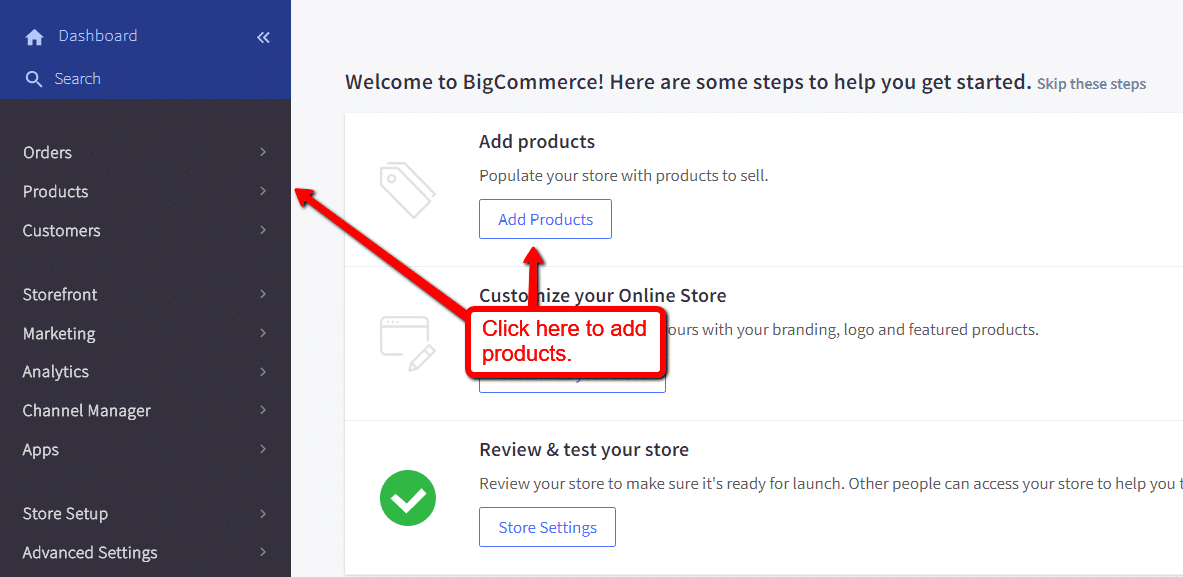Screen dimensions: 1183x577
Task: Click the Dashboard home icon
Action: 33,35
